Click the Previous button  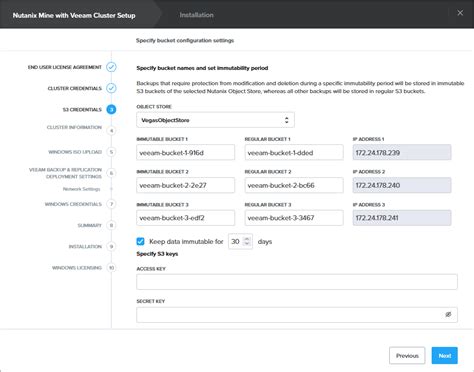pyautogui.click(x=407, y=356)
